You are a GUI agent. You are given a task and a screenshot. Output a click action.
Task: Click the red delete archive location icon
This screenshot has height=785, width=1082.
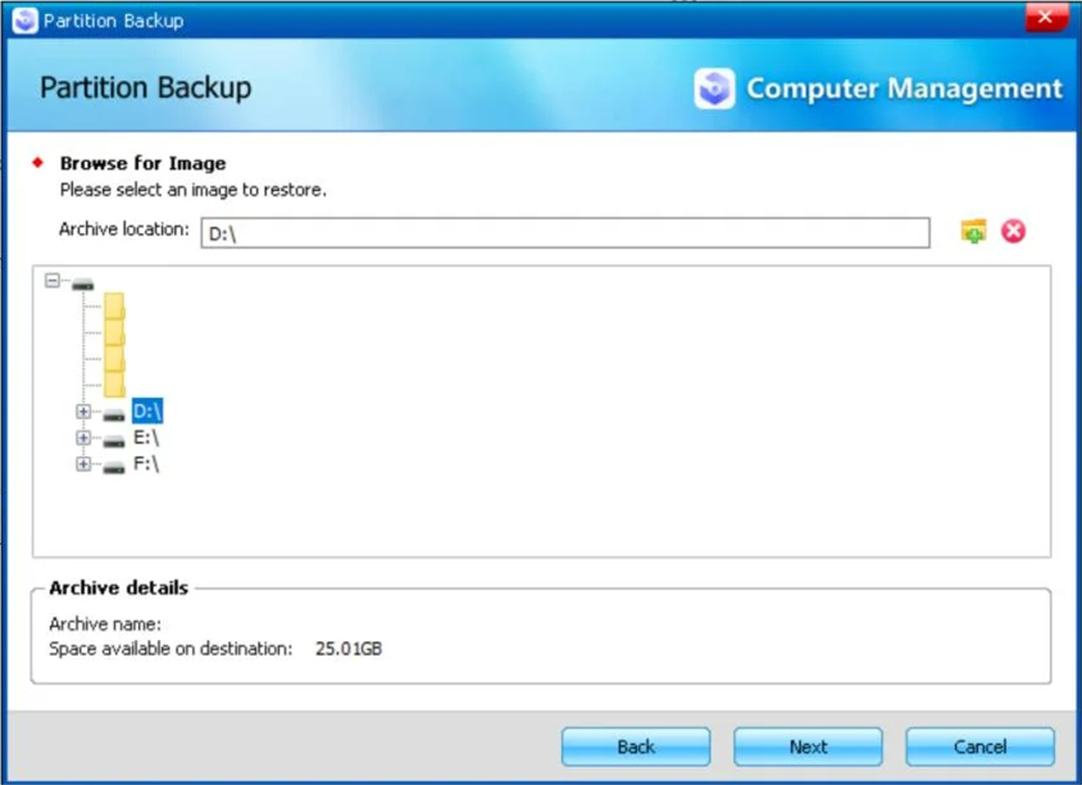click(1014, 231)
